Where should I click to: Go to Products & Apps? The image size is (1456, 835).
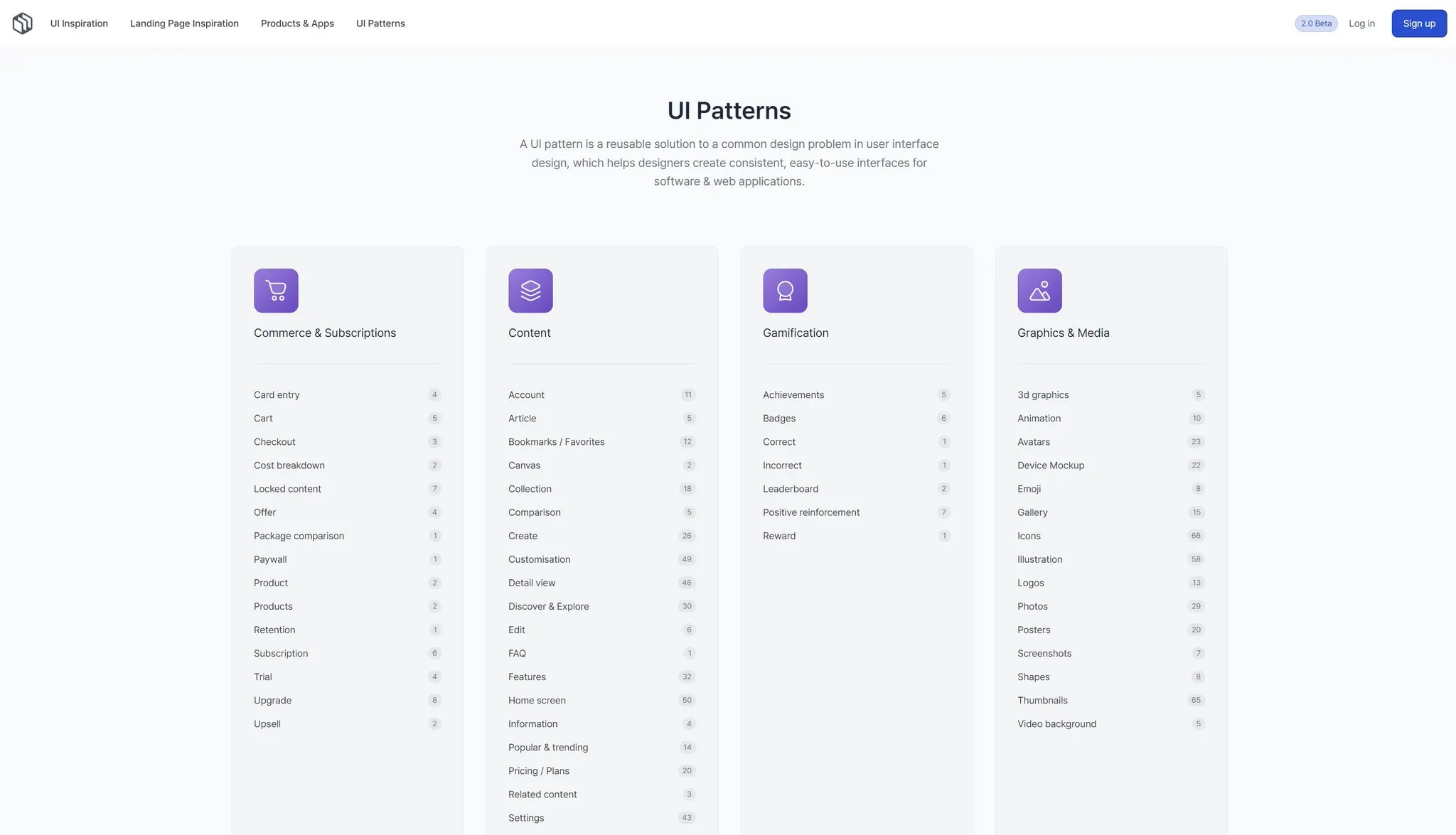(297, 23)
